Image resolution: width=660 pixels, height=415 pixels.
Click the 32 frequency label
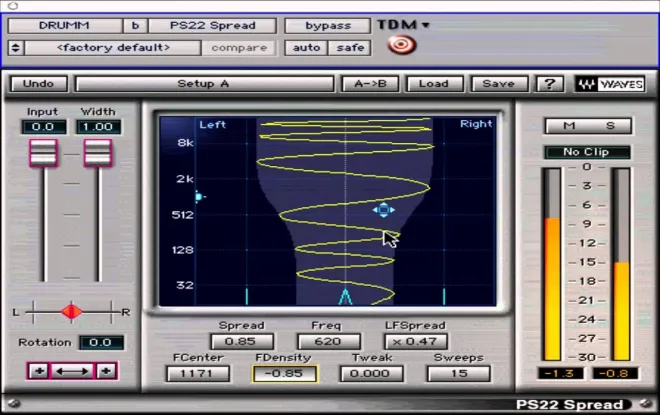[x=185, y=285]
